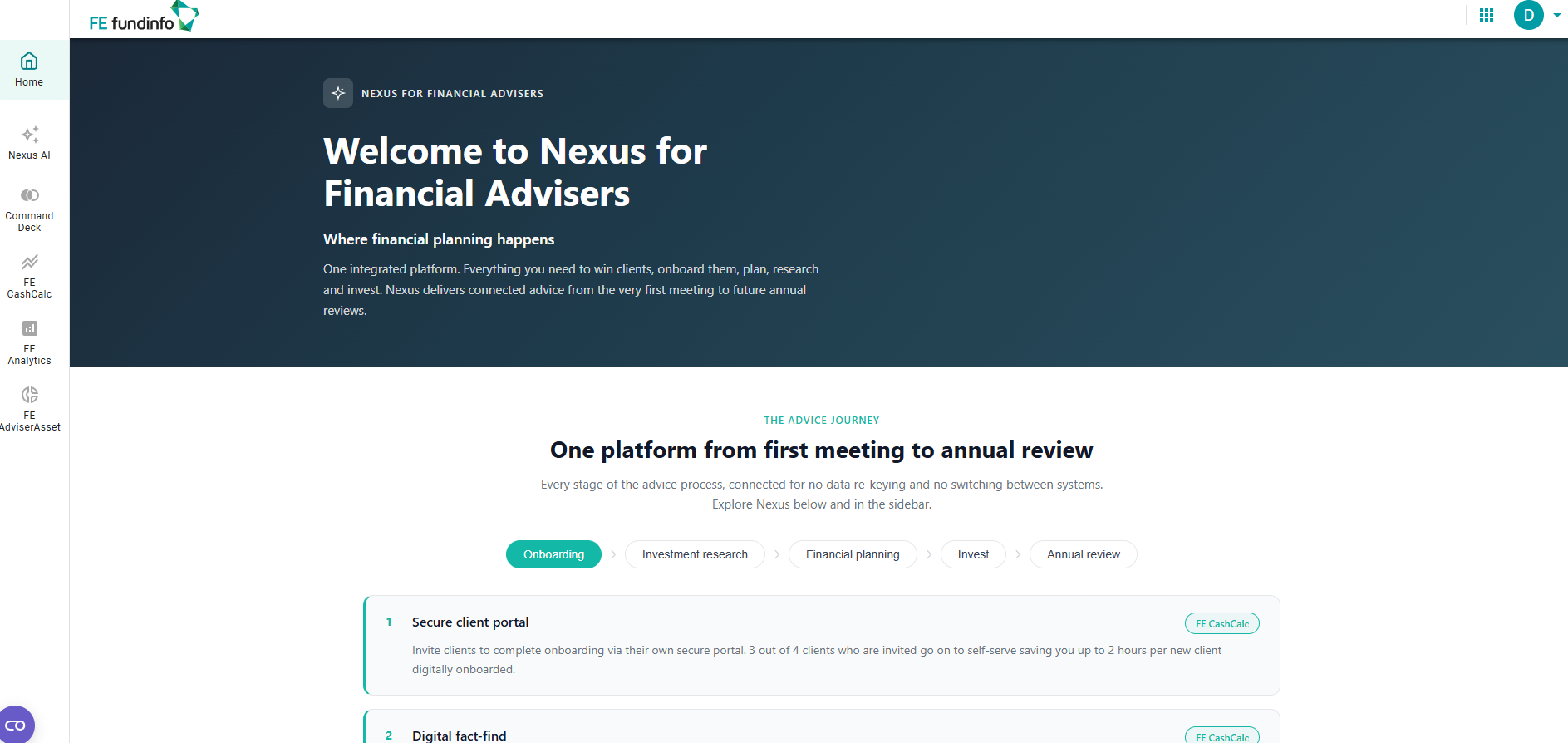Viewport: 1568px width, 743px height.
Task: Open FE Analytics in the sidebar
Action: (29, 342)
